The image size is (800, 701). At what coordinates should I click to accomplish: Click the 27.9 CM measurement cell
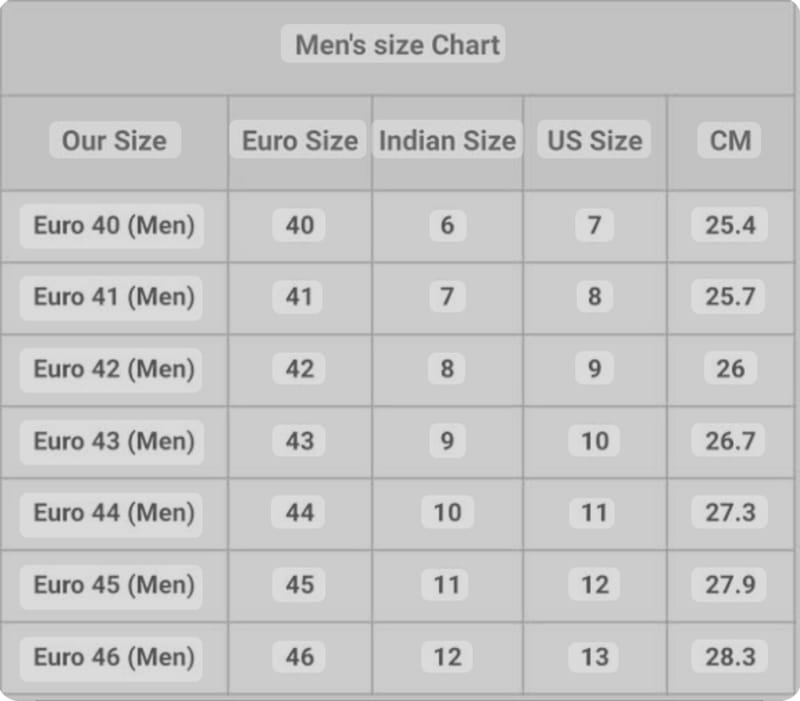(730, 585)
